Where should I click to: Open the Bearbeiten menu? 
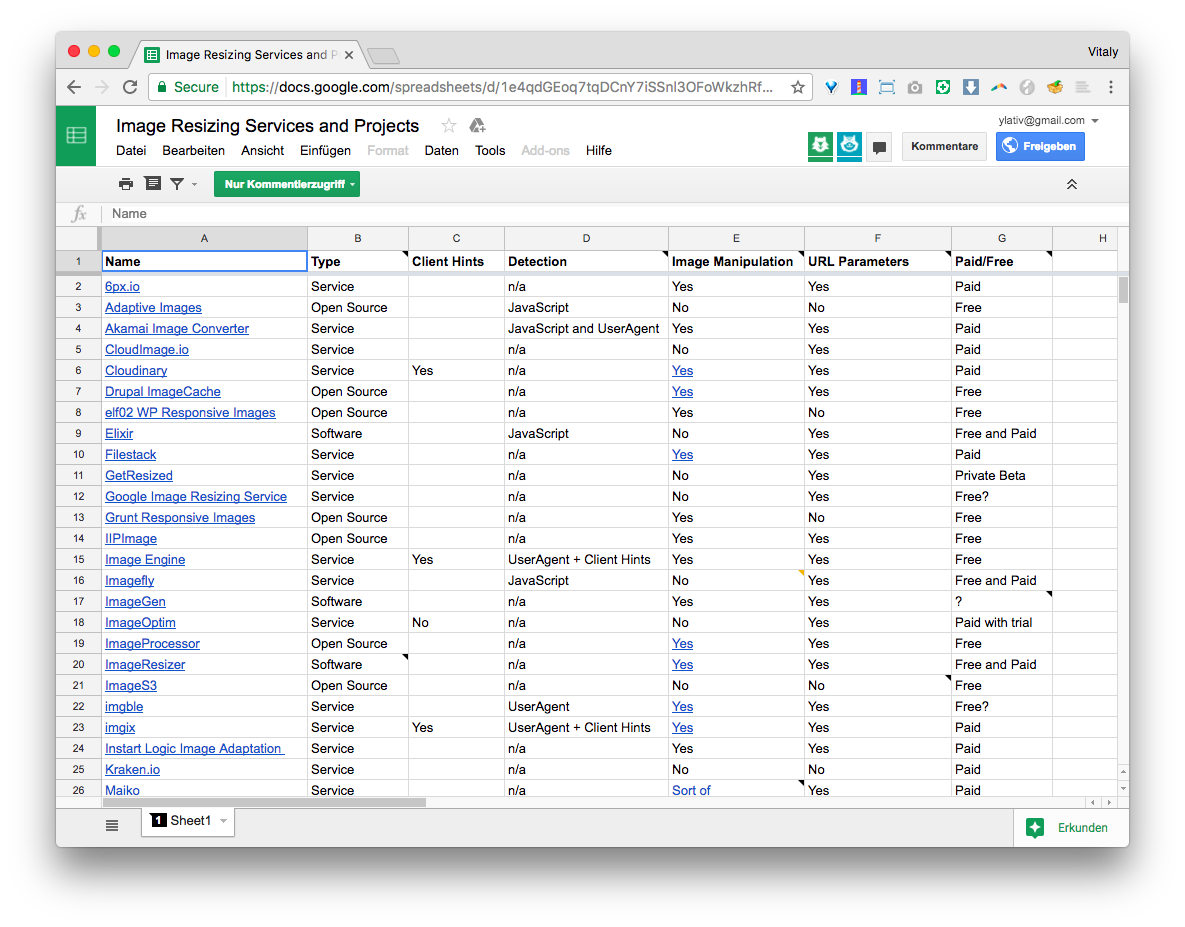coord(193,150)
